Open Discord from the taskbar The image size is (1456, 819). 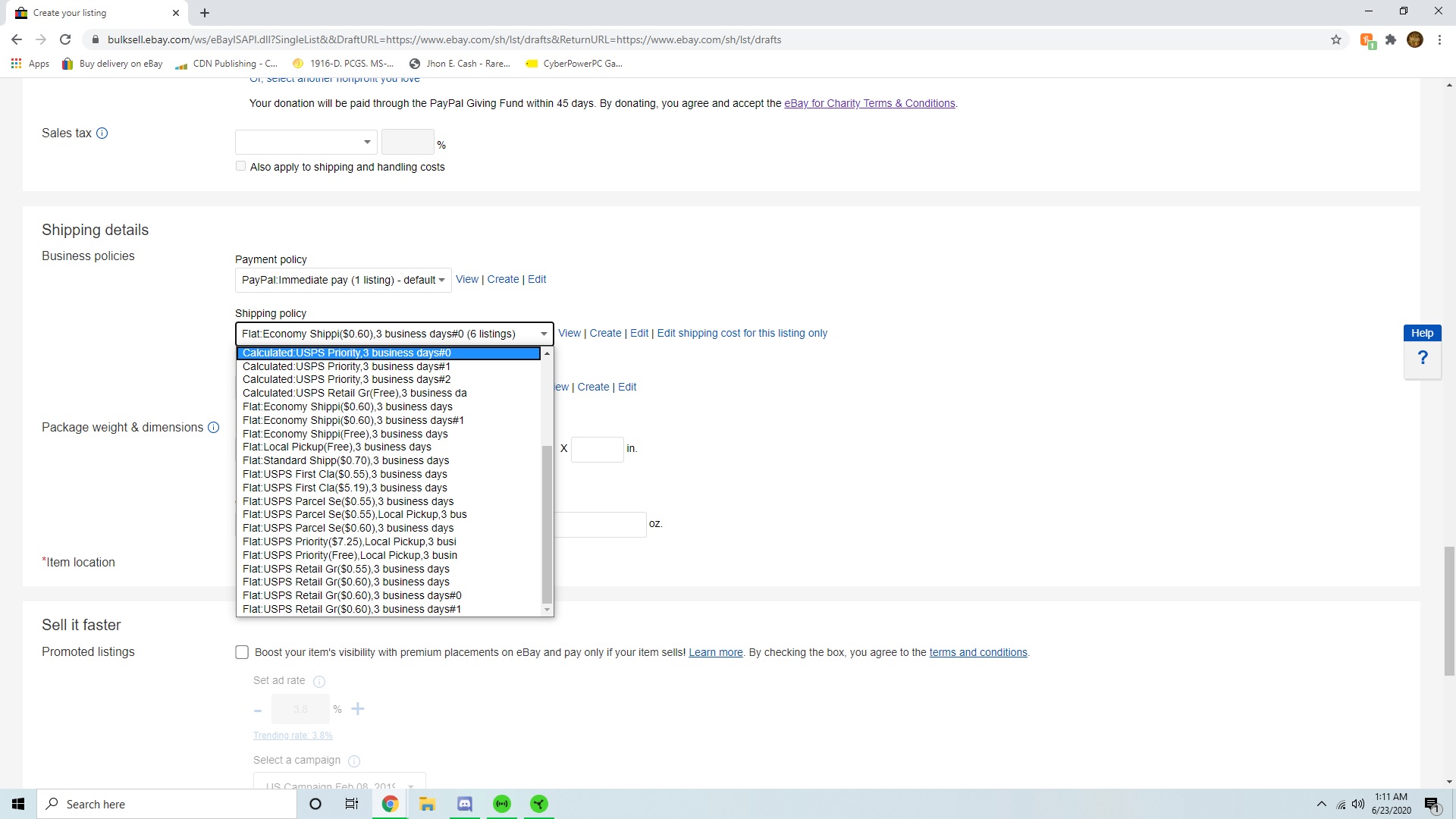click(465, 804)
